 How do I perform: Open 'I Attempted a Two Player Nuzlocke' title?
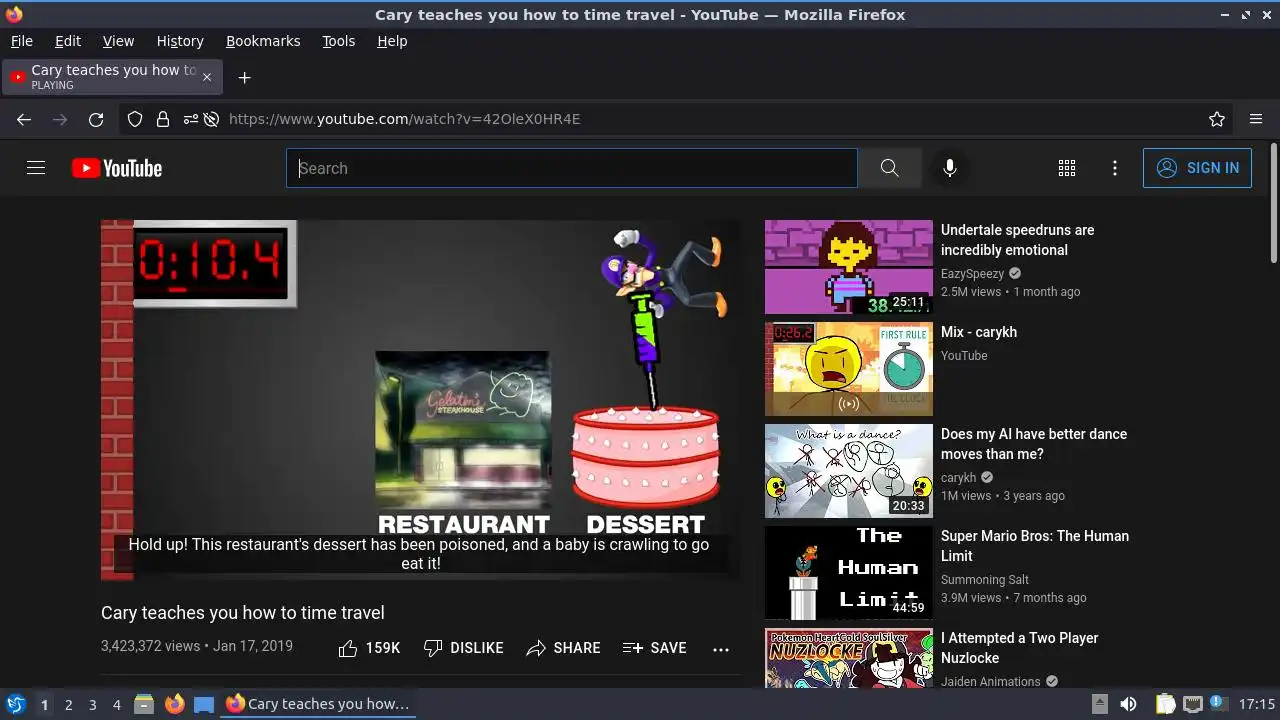[x=1020, y=648]
